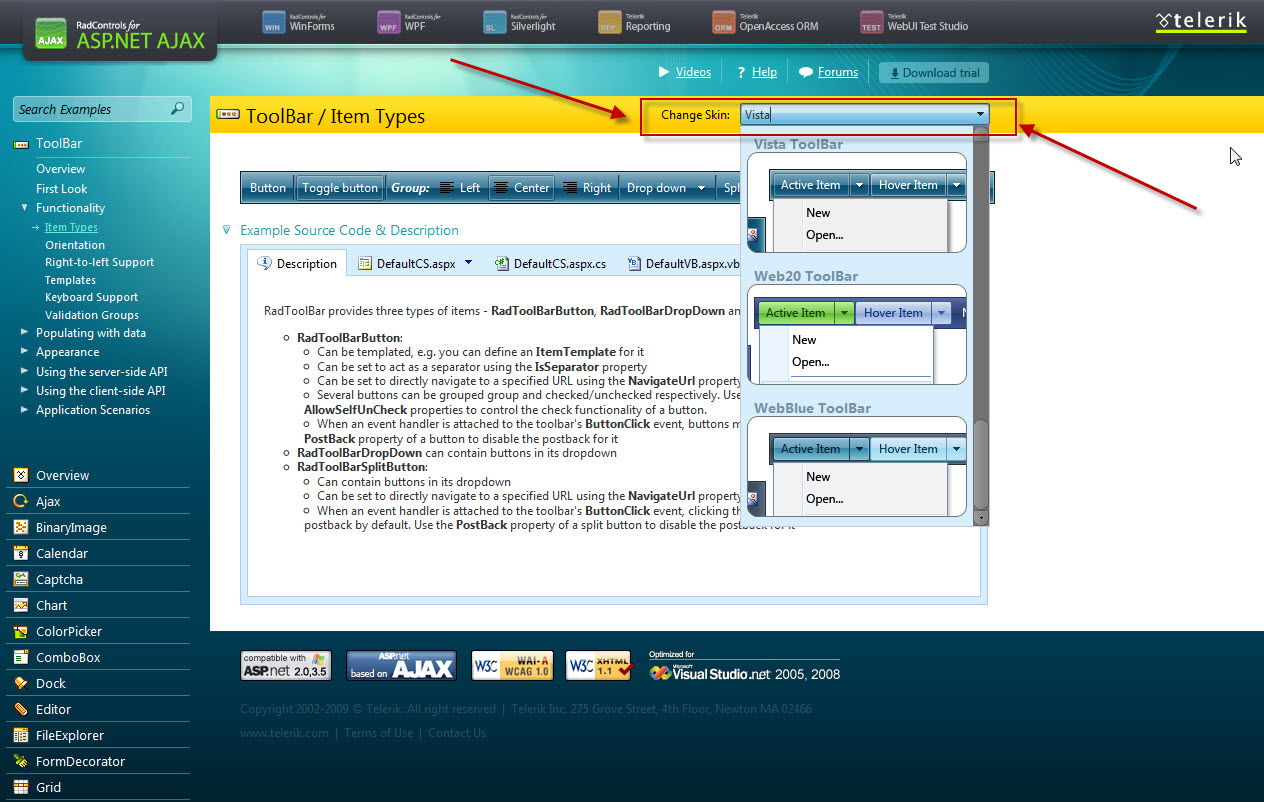Screen dimensions: 1264x802
Task: Expand the Appearance tree node
Action: point(24,352)
